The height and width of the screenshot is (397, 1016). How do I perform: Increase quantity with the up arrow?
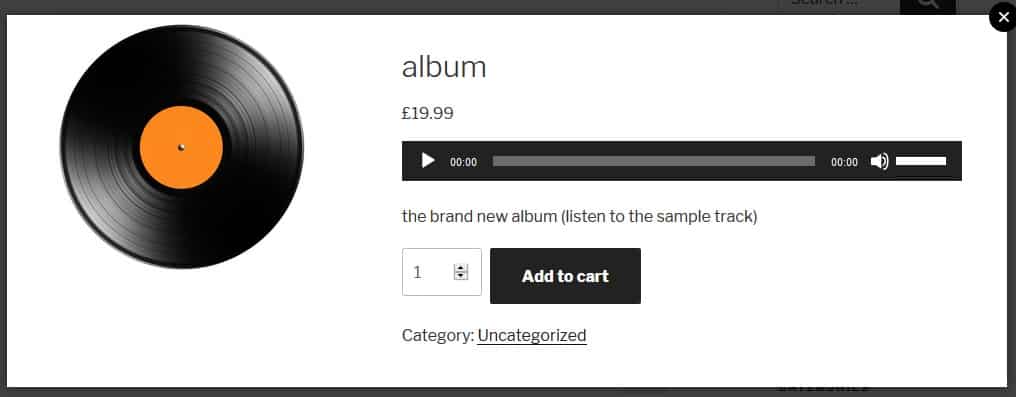tap(461, 267)
